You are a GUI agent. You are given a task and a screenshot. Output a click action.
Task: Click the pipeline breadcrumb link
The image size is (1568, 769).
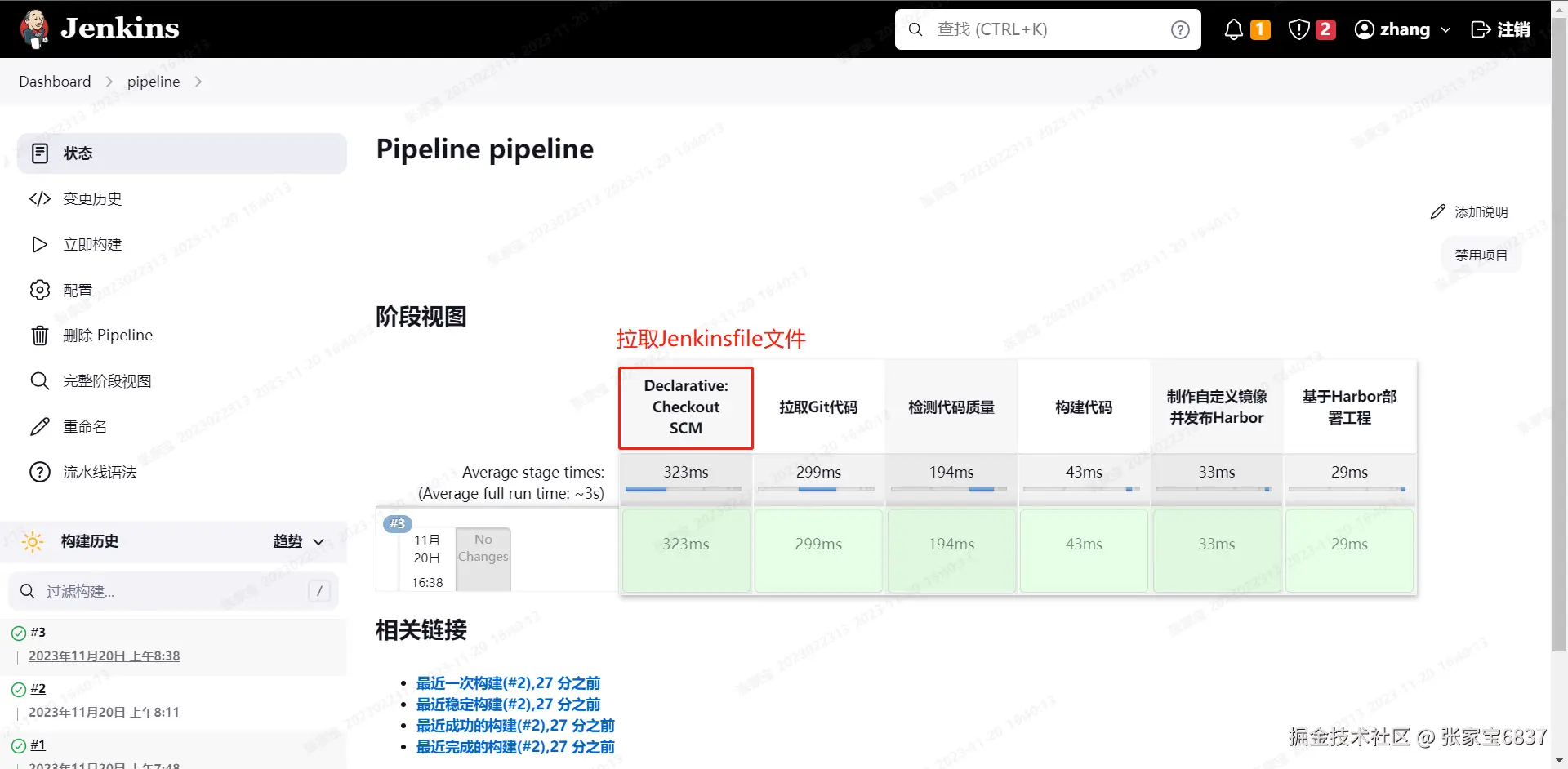tap(154, 82)
